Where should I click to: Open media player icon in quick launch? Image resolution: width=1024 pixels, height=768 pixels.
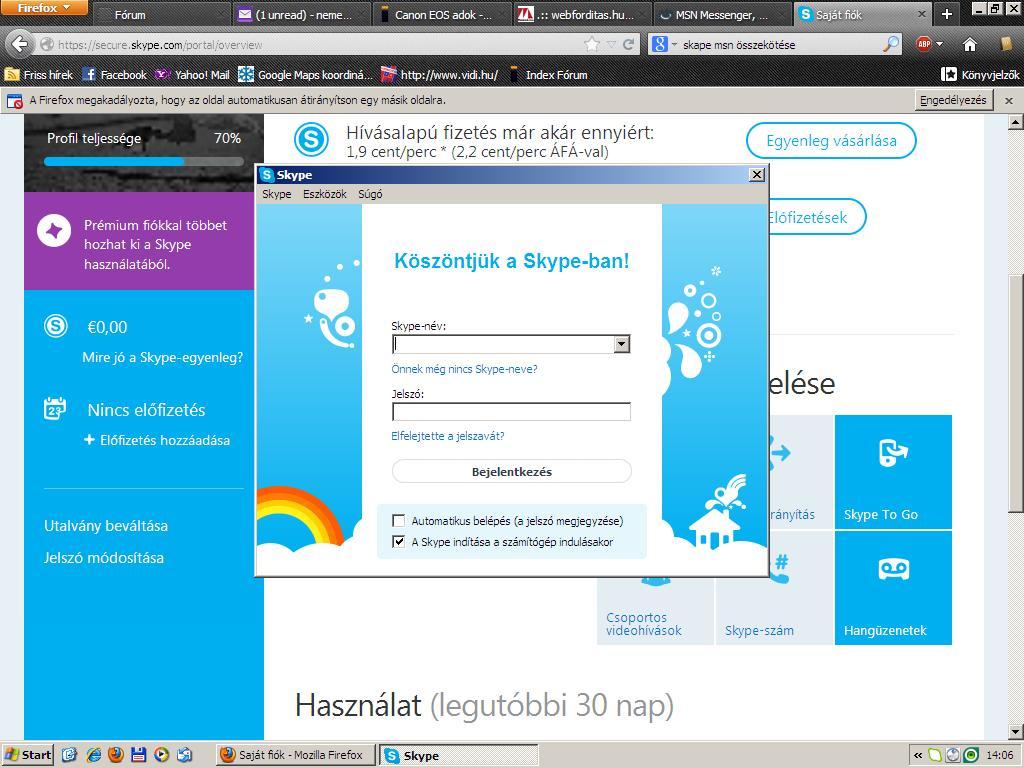[161, 755]
